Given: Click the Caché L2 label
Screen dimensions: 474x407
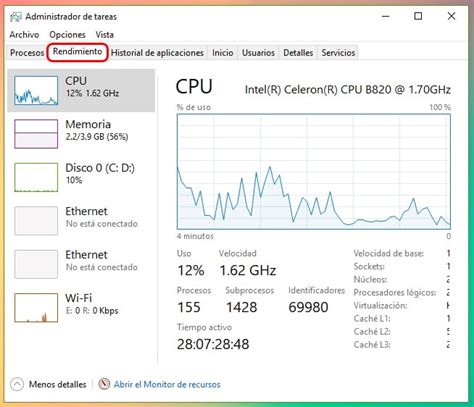Looking at the screenshot, I should click(x=372, y=332).
